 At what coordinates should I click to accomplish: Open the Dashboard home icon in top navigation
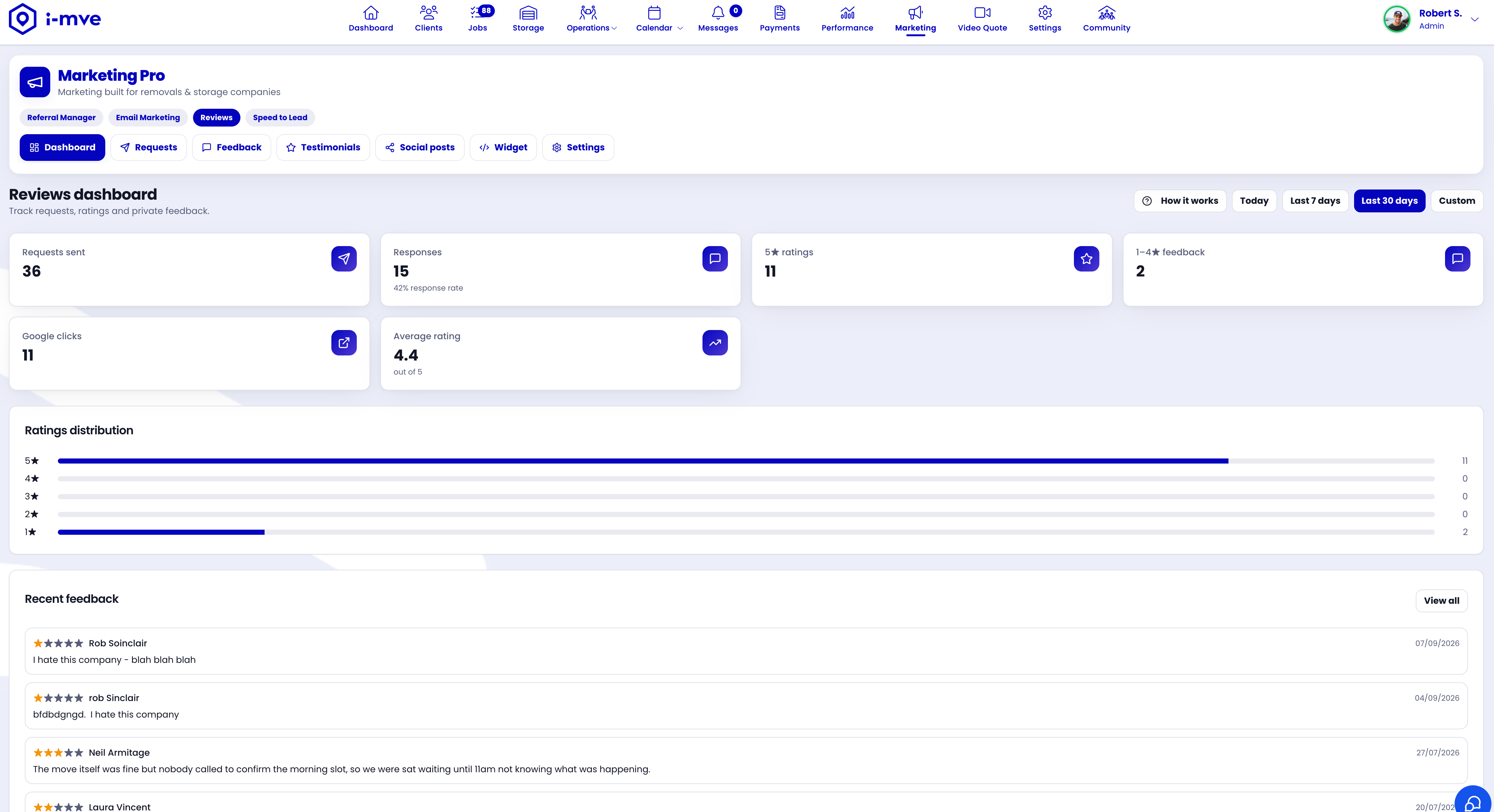370,13
